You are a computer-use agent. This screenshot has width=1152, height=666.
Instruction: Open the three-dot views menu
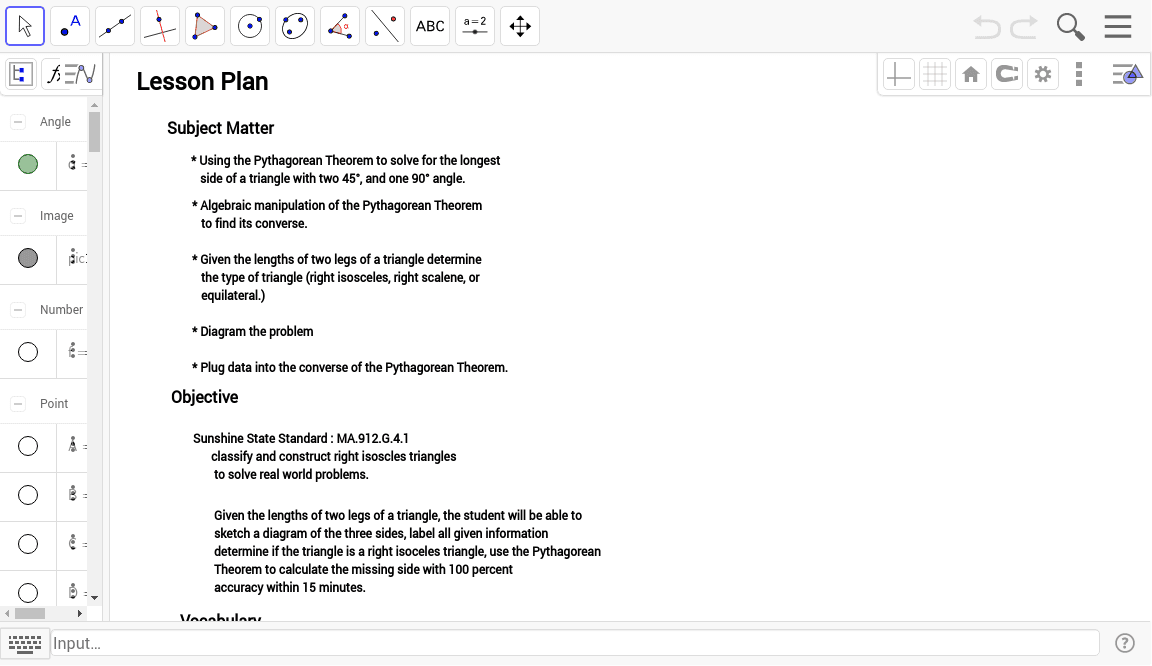point(1079,74)
